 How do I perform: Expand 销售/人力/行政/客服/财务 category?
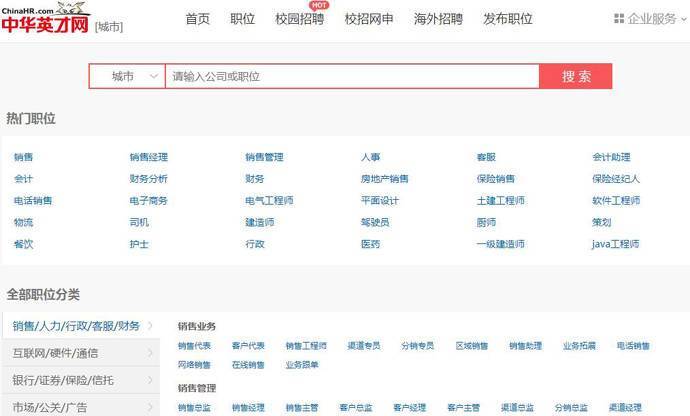[x=81, y=326]
